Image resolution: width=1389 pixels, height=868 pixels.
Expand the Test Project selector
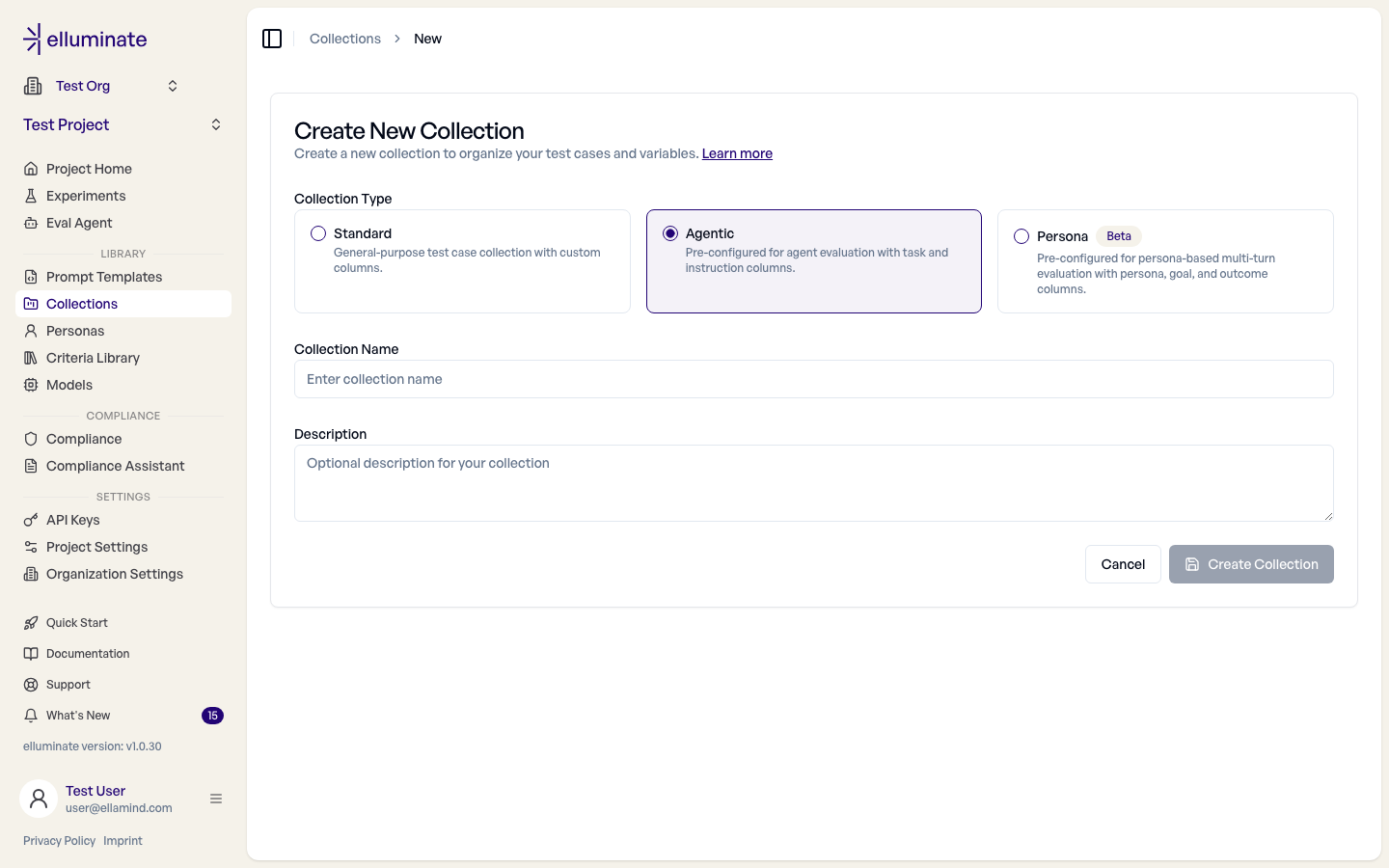coord(123,124)
